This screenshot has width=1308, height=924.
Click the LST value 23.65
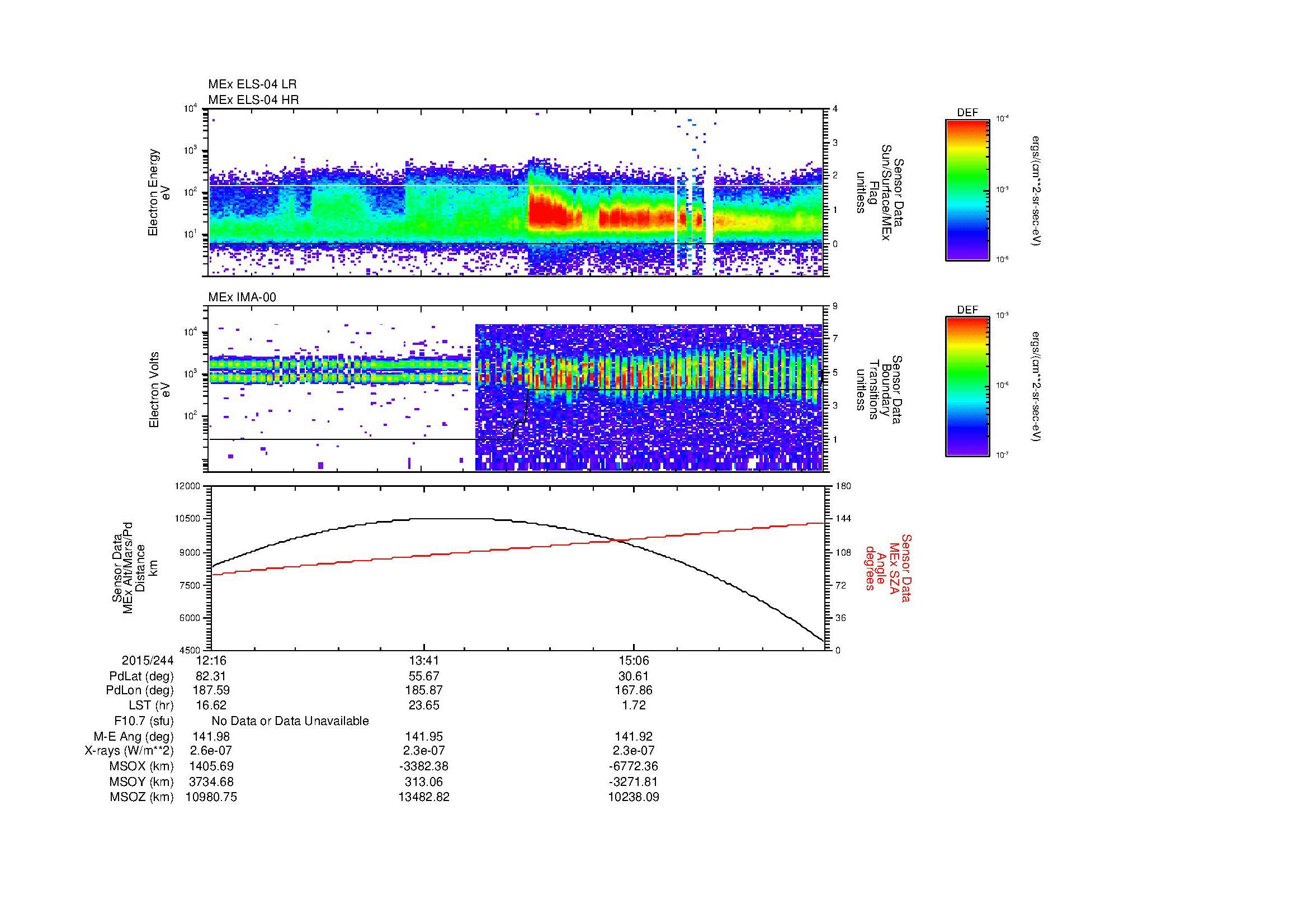point(424,705)
